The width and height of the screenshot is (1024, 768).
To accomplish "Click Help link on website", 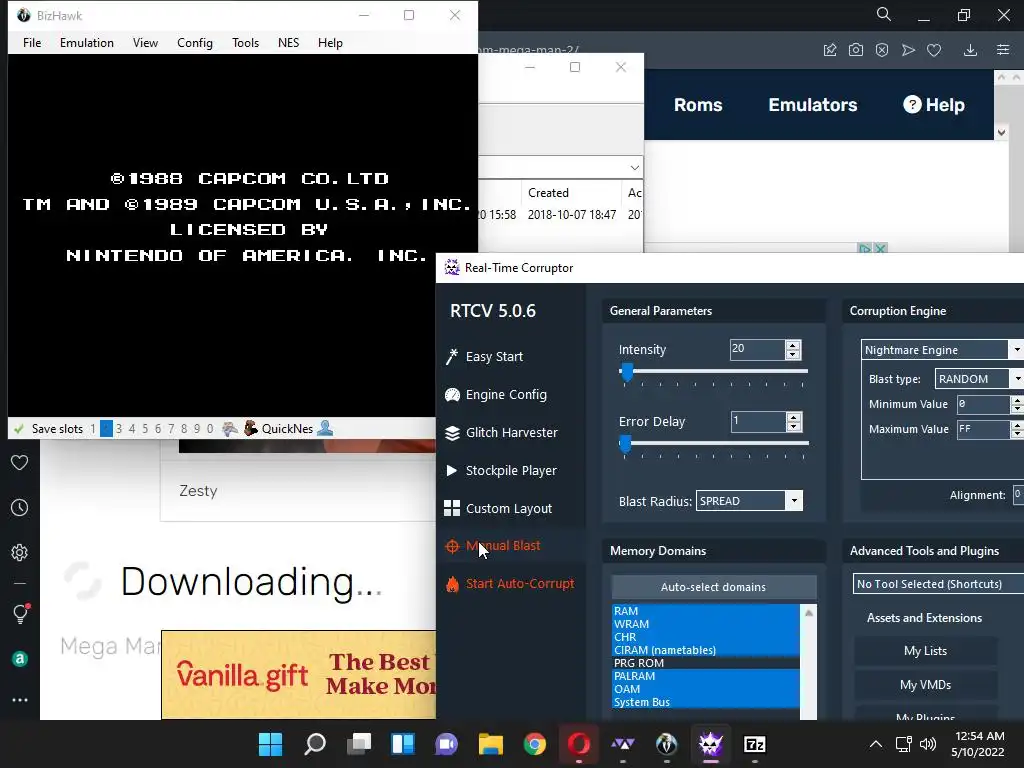I will (x=934, y=104).
